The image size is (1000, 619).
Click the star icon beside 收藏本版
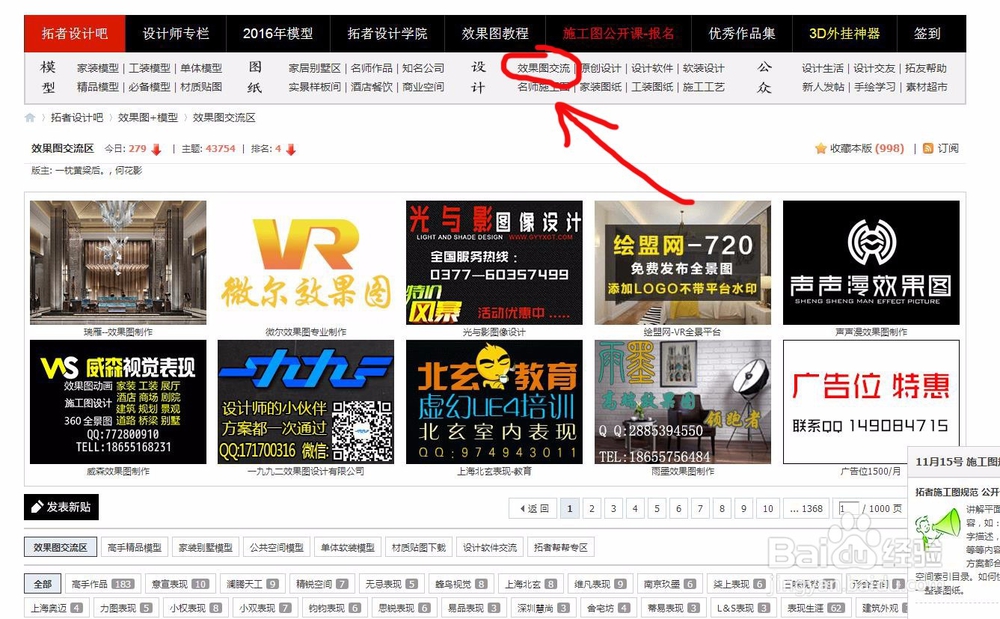click(822, 147)
